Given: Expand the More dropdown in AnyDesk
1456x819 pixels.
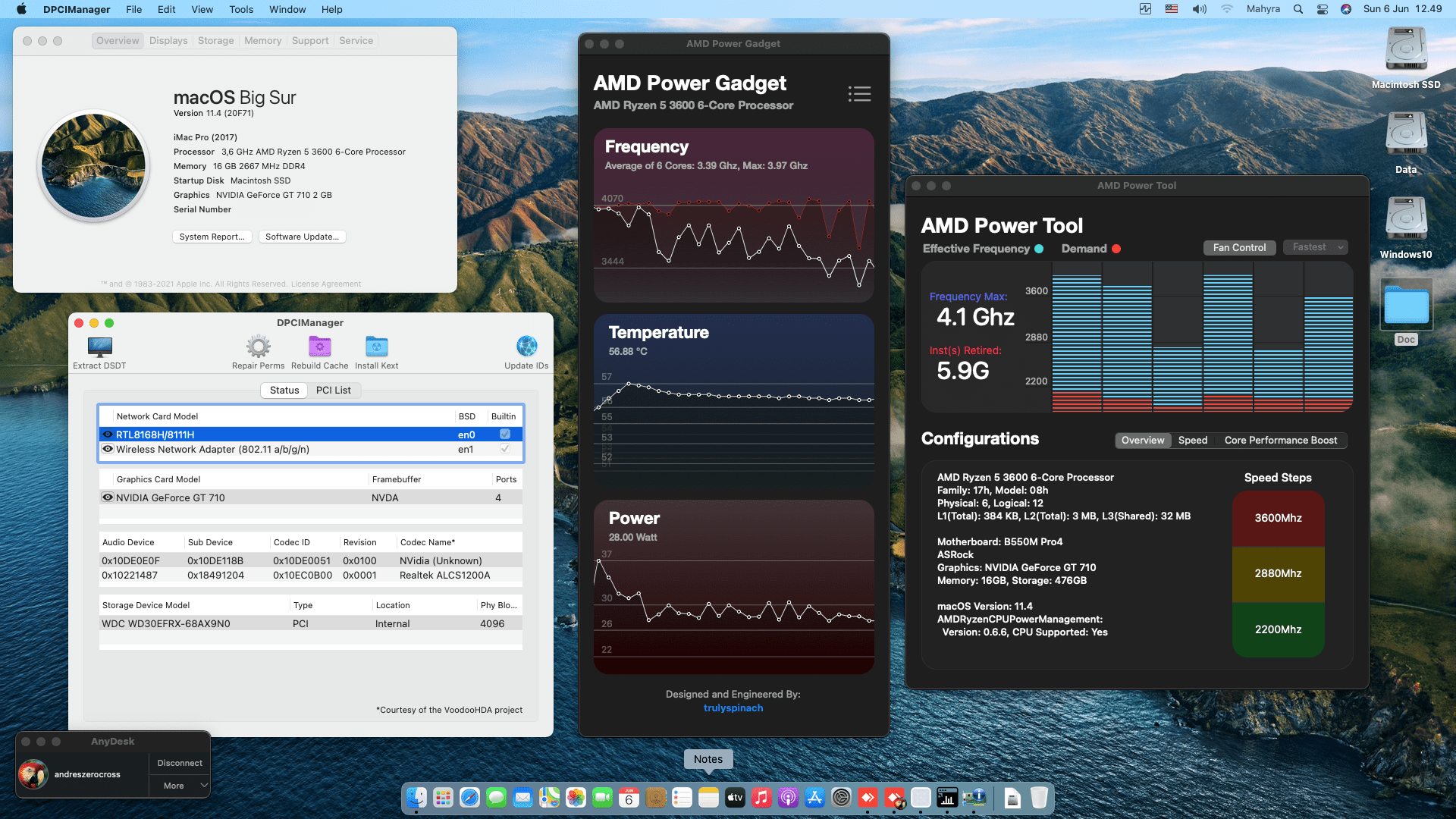Looking at the screenshot, I should point(180,786).
